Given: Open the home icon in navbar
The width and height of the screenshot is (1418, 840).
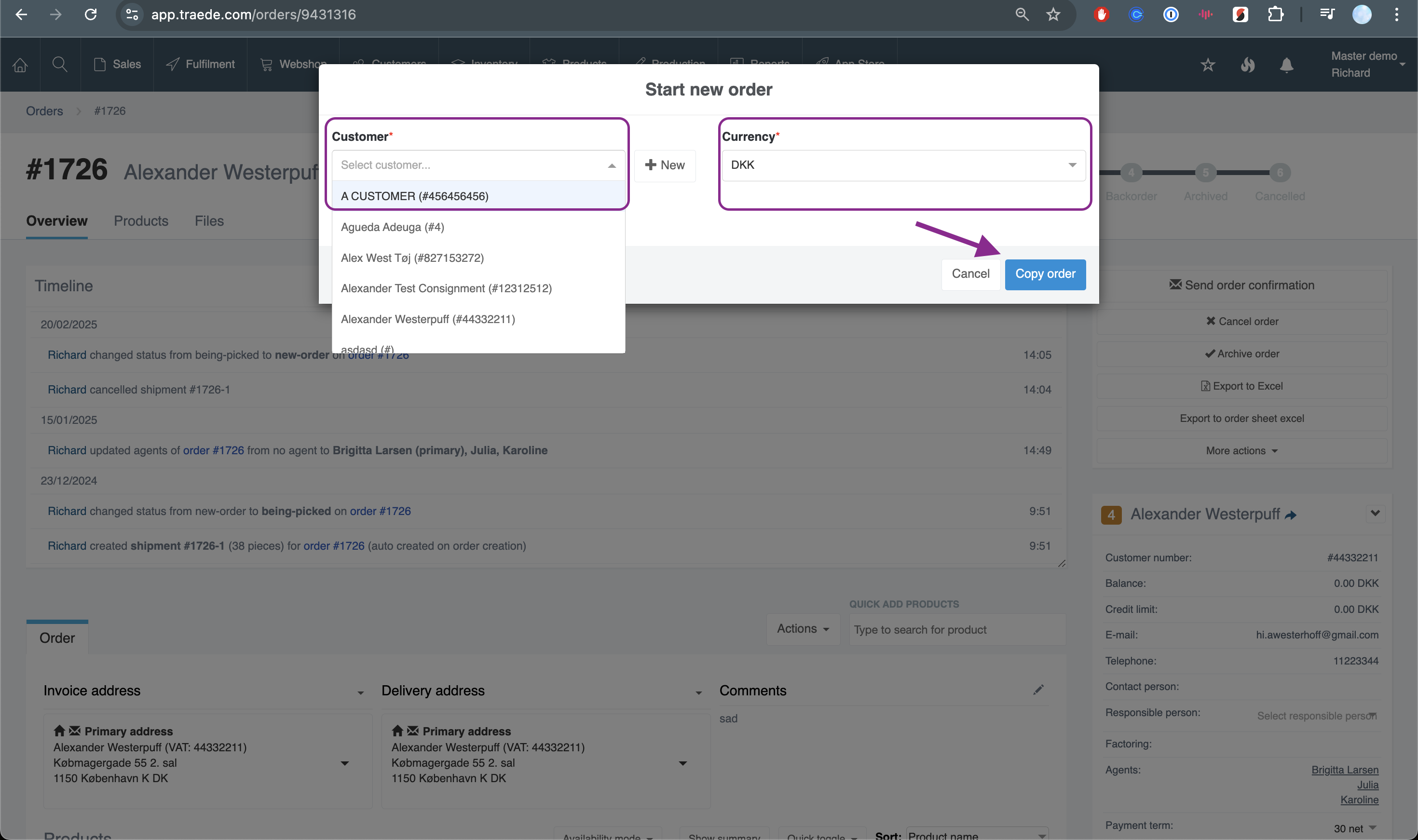Looking at the screenshot, I should tap(20, 65).
